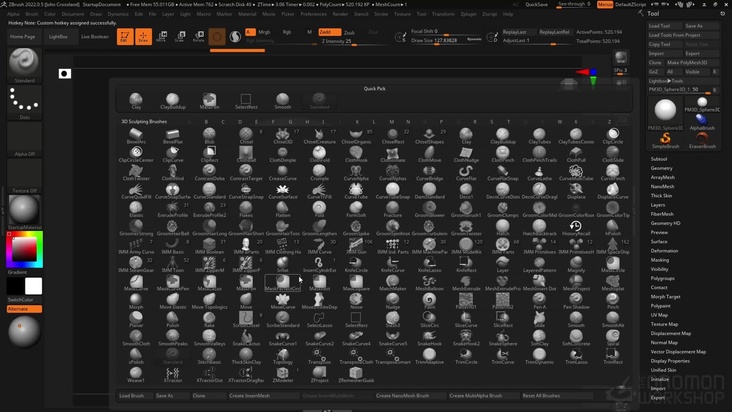Viewport: 732px width, 412px height.
Task: Toggle Edit mode button
Action: point(125,36)
